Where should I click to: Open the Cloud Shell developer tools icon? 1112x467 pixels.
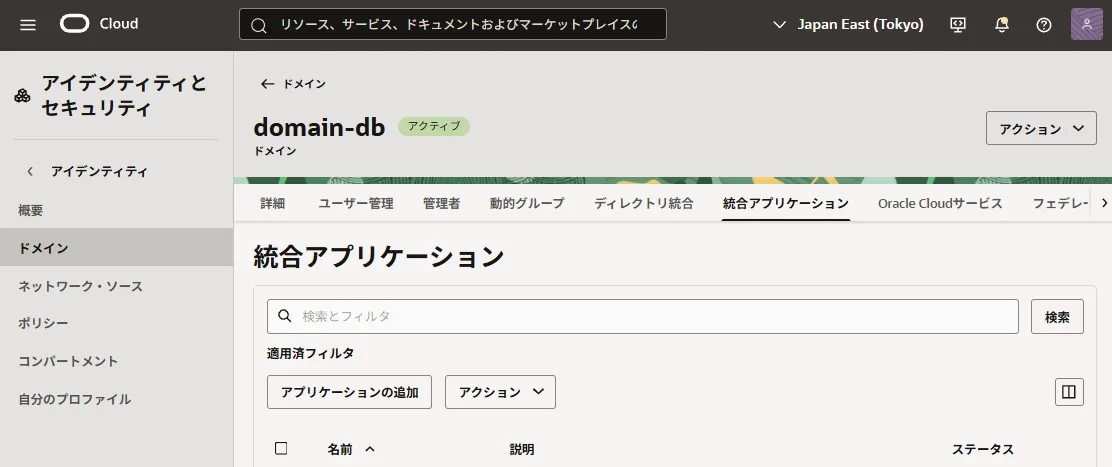(x=957, y=25)
